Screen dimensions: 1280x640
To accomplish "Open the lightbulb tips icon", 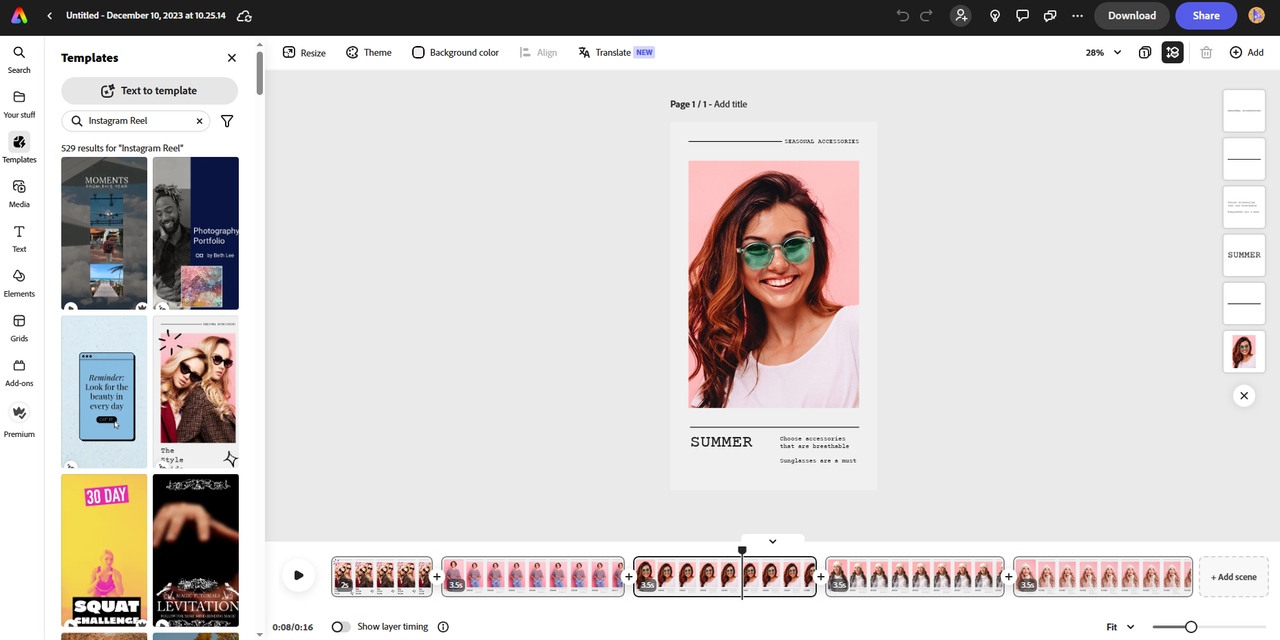I will pos(995,16).
